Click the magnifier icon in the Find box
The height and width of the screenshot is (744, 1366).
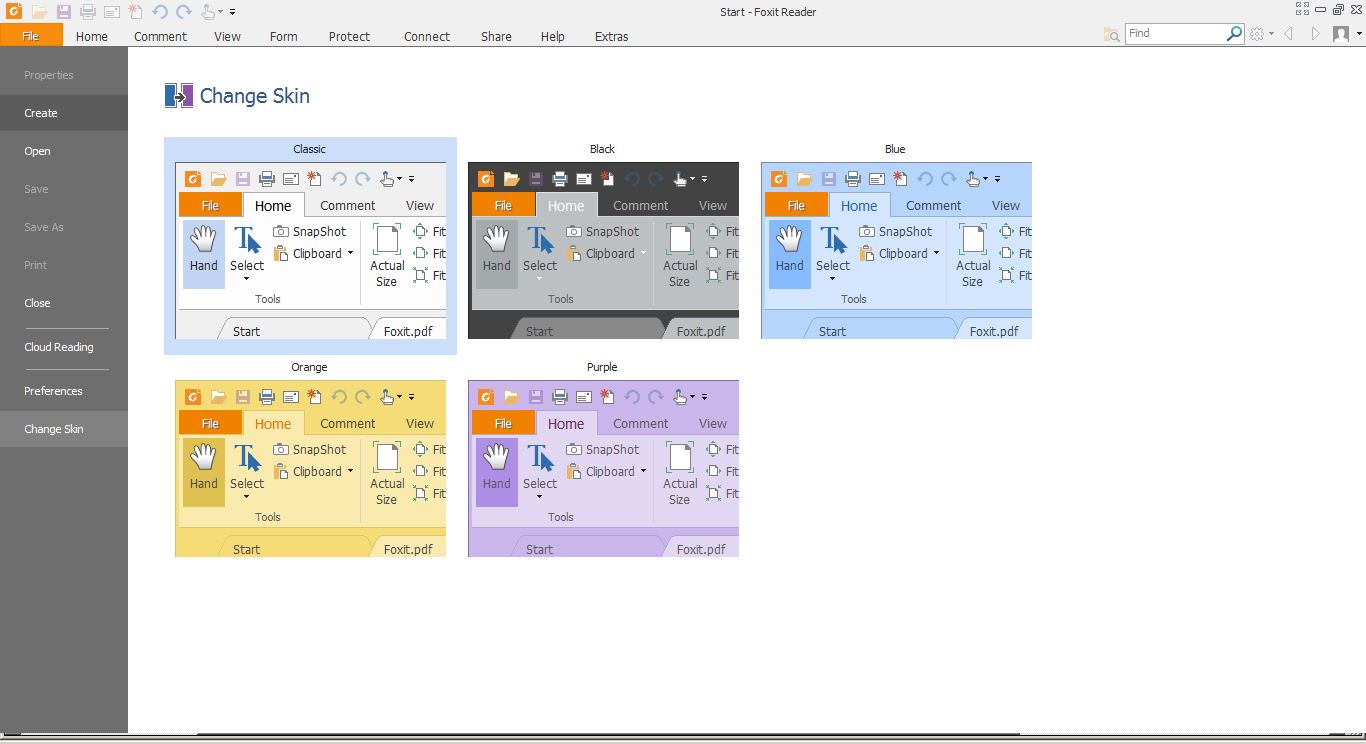pos(1234,33)
